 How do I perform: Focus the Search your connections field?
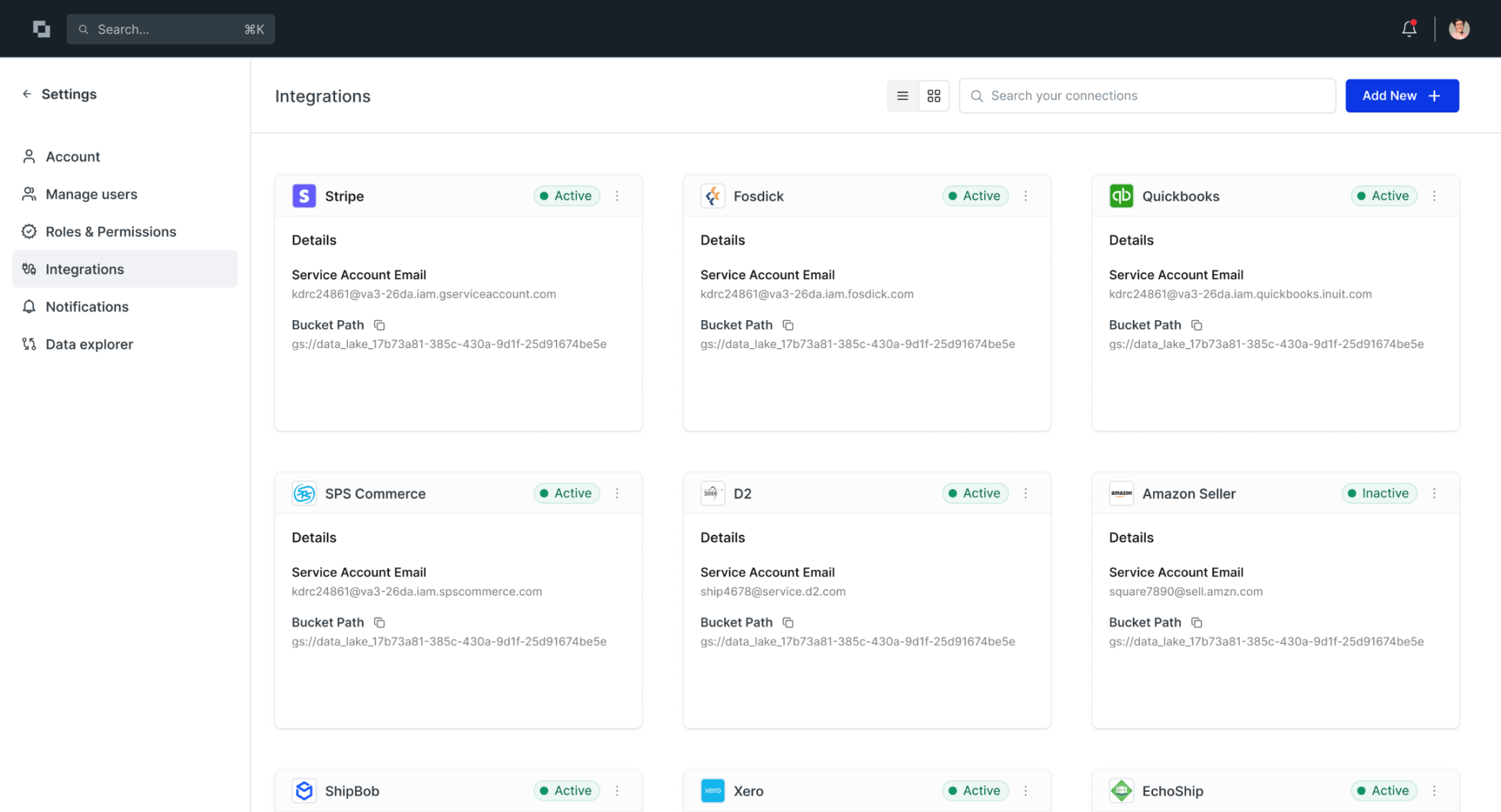point(1147,96)
